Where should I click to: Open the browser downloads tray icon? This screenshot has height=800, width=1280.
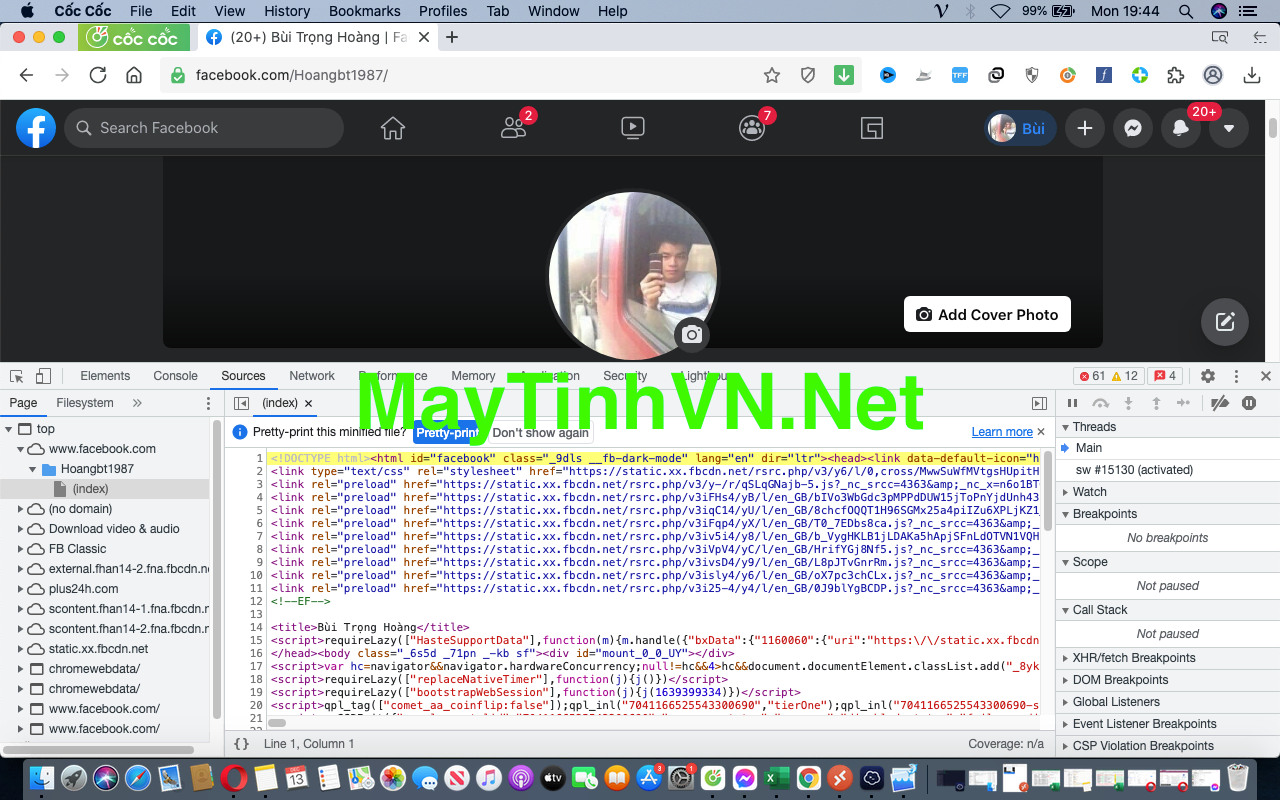tap(1252, 75)
